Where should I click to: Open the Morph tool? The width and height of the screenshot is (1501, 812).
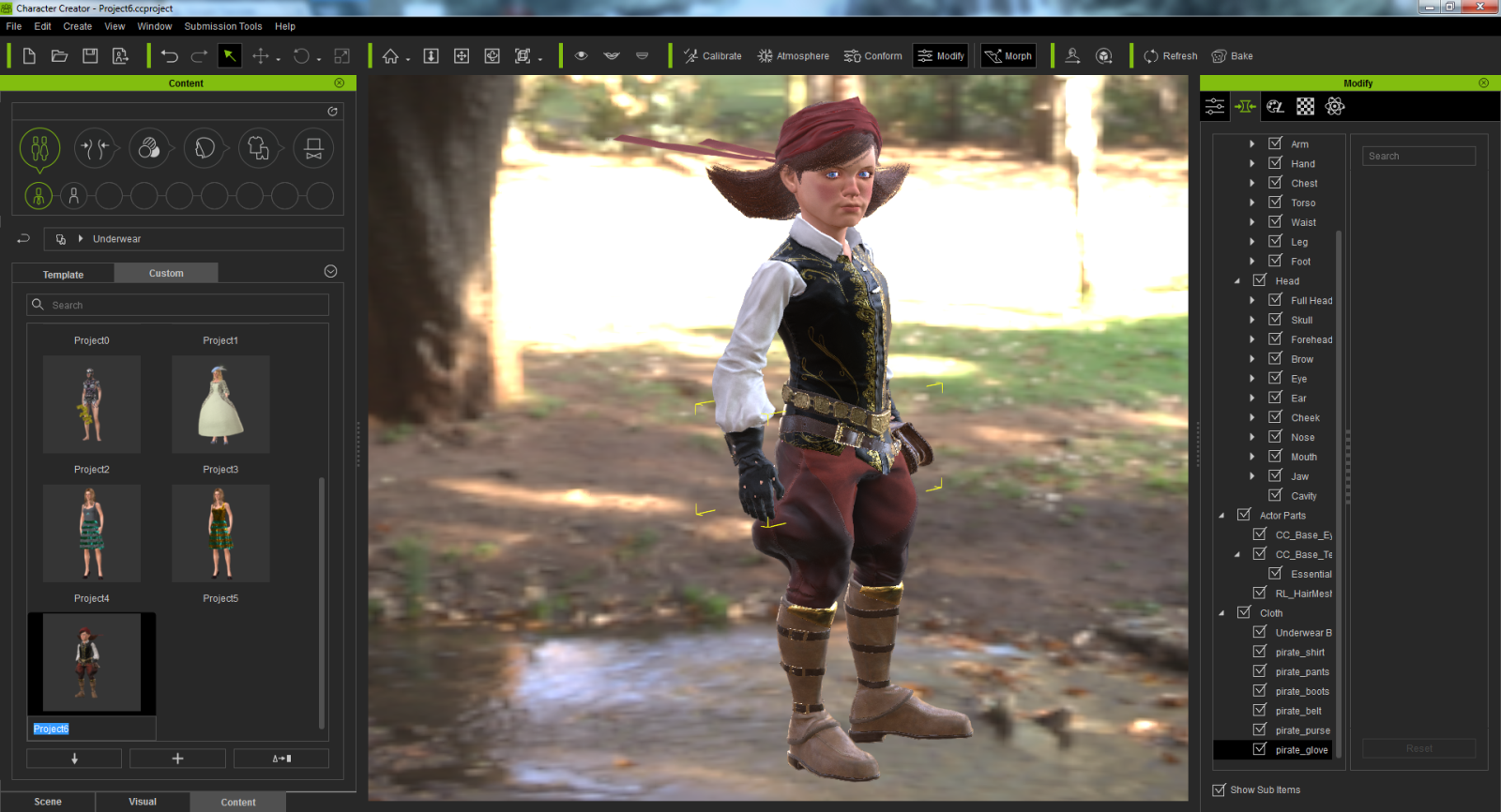coord(1008,56)
